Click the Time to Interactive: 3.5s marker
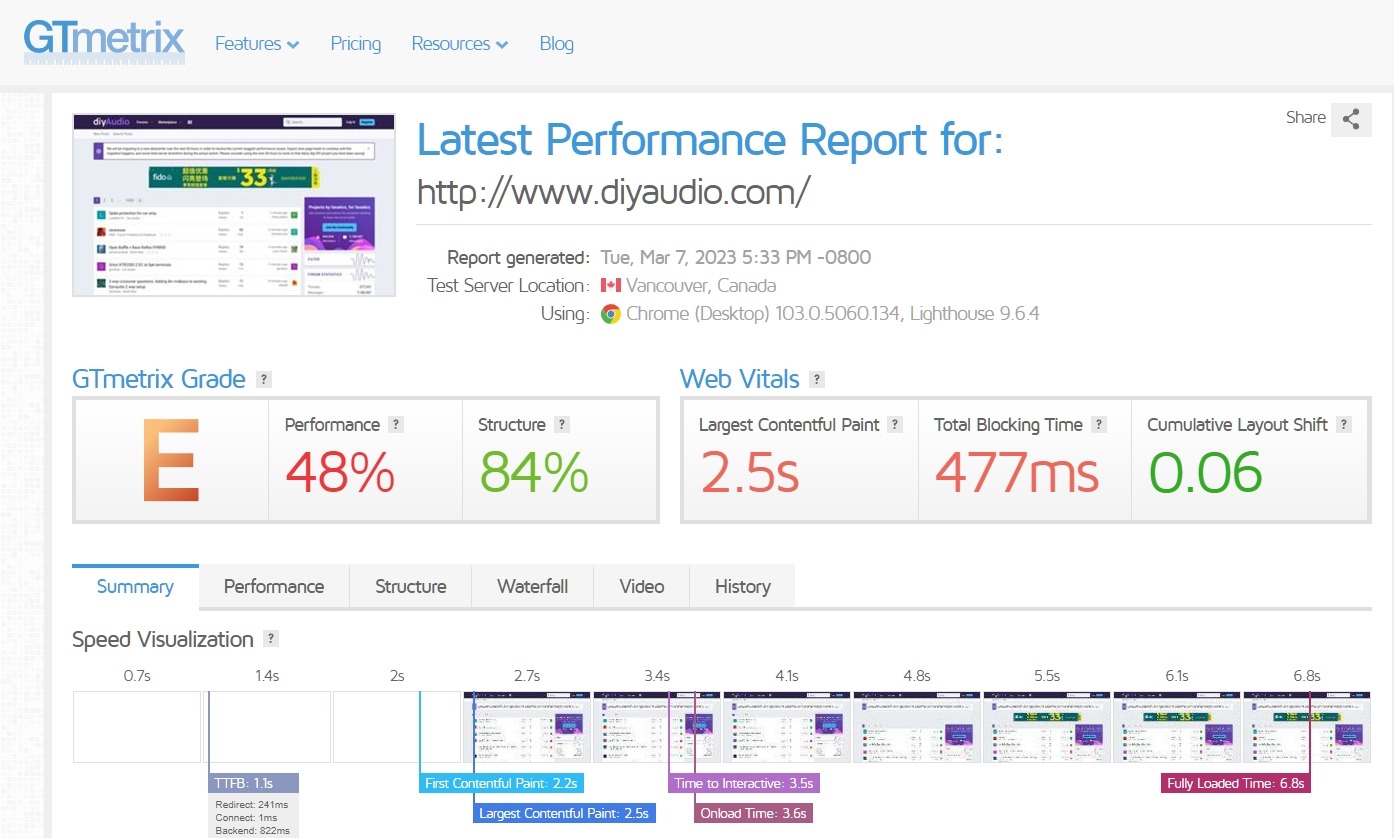This screenshot has width=1394, height=838. point(744,783)
